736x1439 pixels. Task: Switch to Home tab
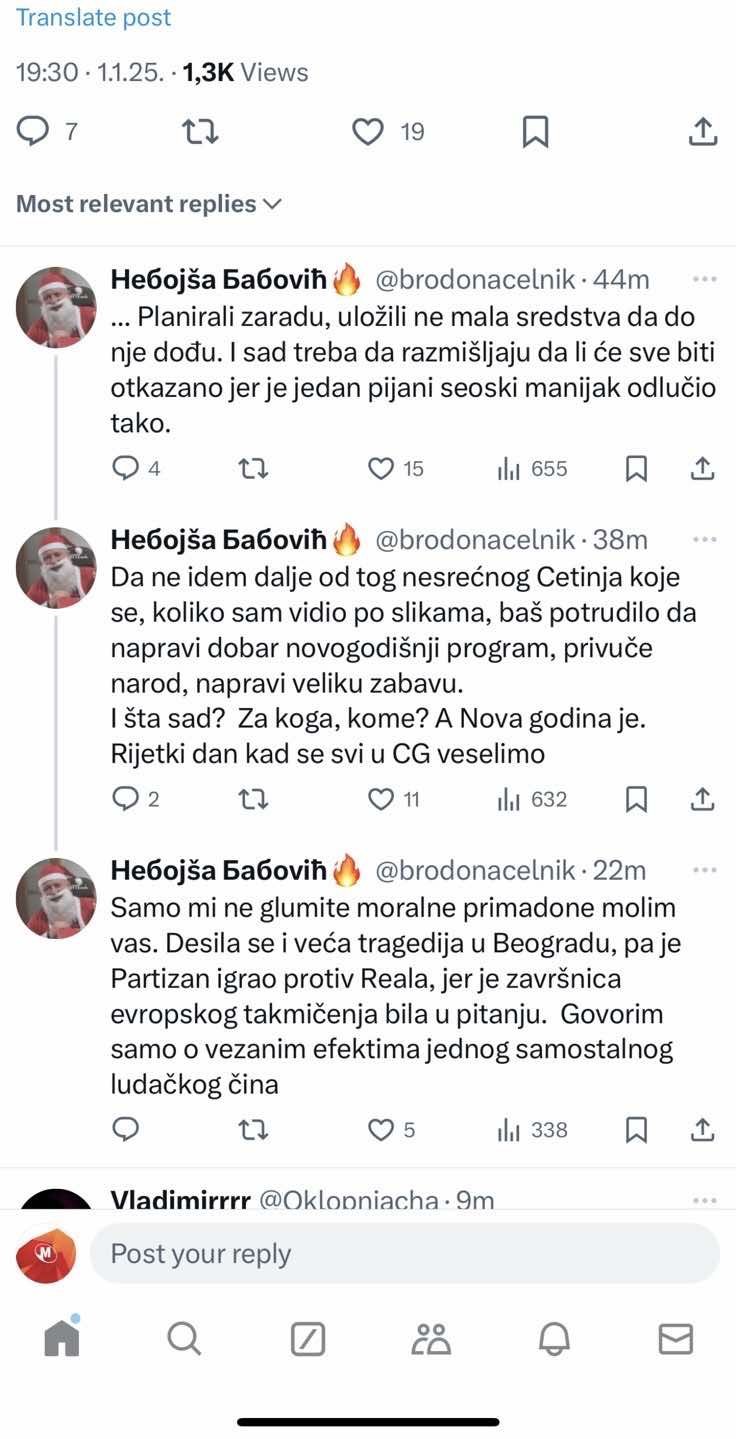[61, 1336]
